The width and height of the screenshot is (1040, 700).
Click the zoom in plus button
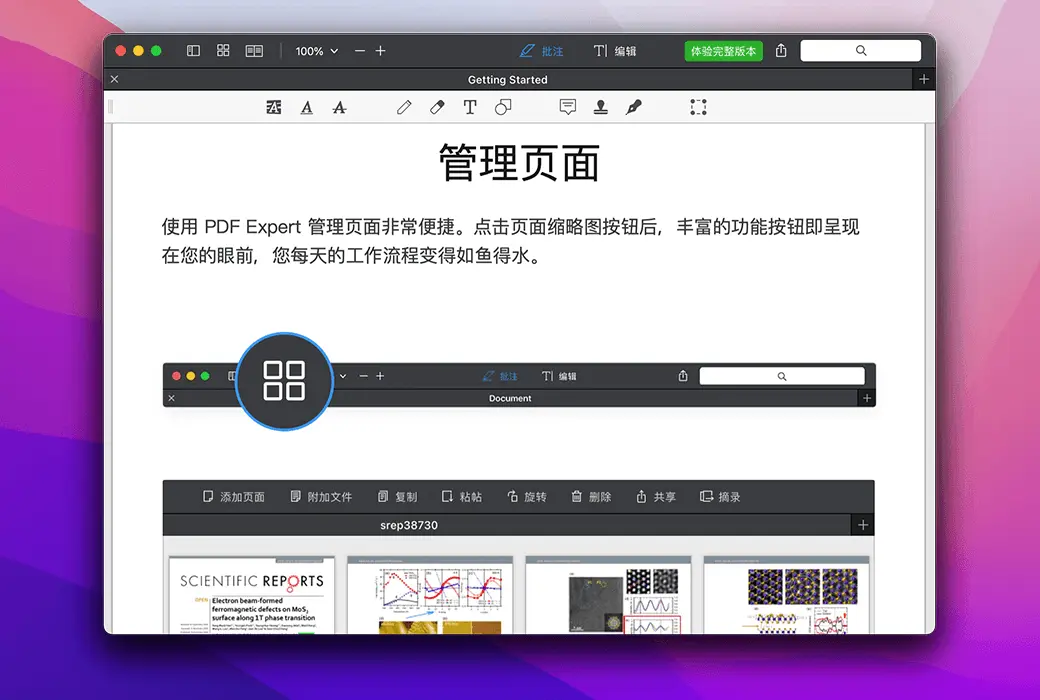pyautogui.click(x=381, y=50)
